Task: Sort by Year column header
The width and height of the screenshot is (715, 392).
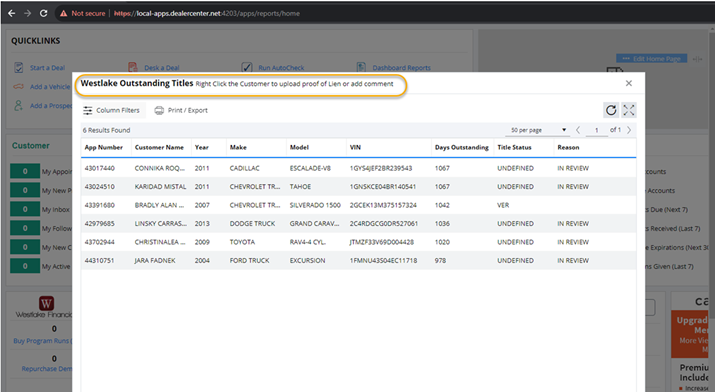Action: tap(202, 147)
